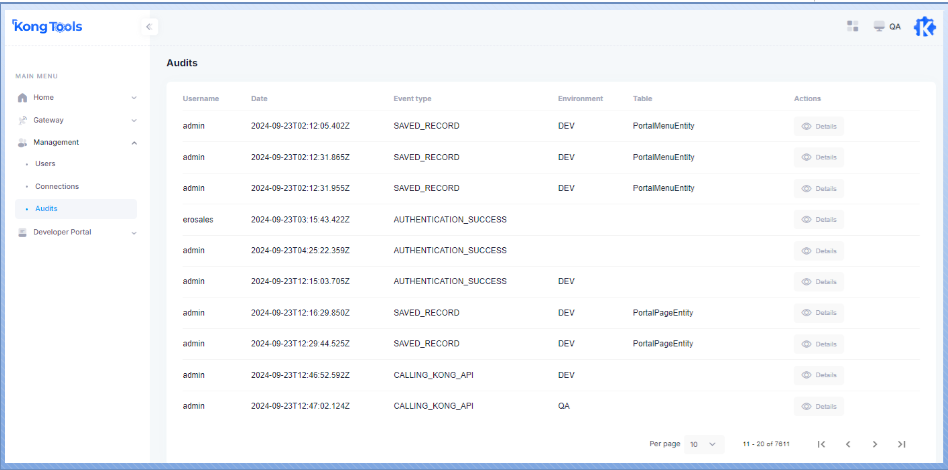Open Details for the QA CALLING_KONG_API row
The height and width of the screenshot is (470, 948).
[819, 407]
